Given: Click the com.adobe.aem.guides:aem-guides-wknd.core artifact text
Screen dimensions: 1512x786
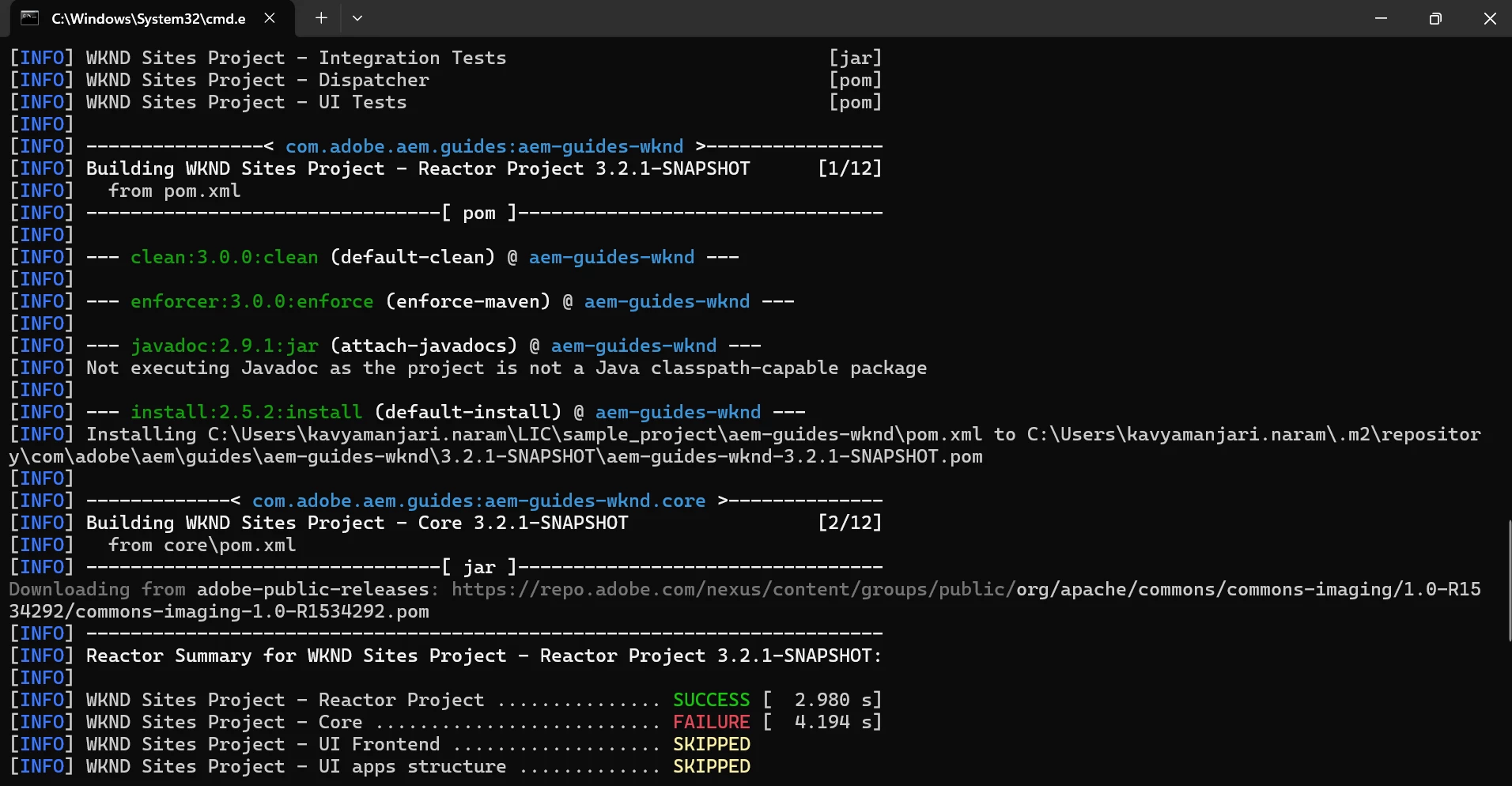Looking at the screenshot, I should [x=478, y=501].
